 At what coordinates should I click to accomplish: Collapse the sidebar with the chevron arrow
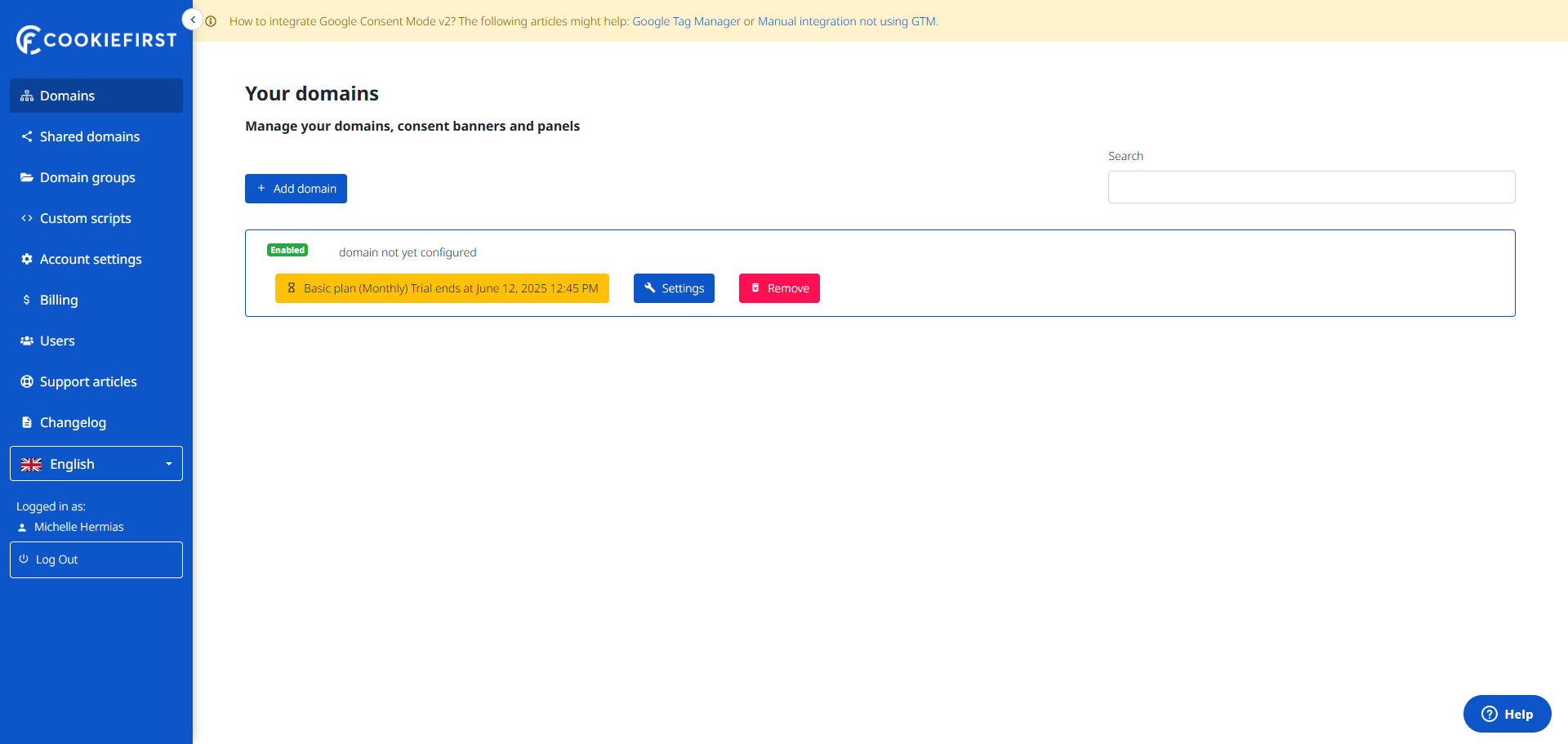193,20
